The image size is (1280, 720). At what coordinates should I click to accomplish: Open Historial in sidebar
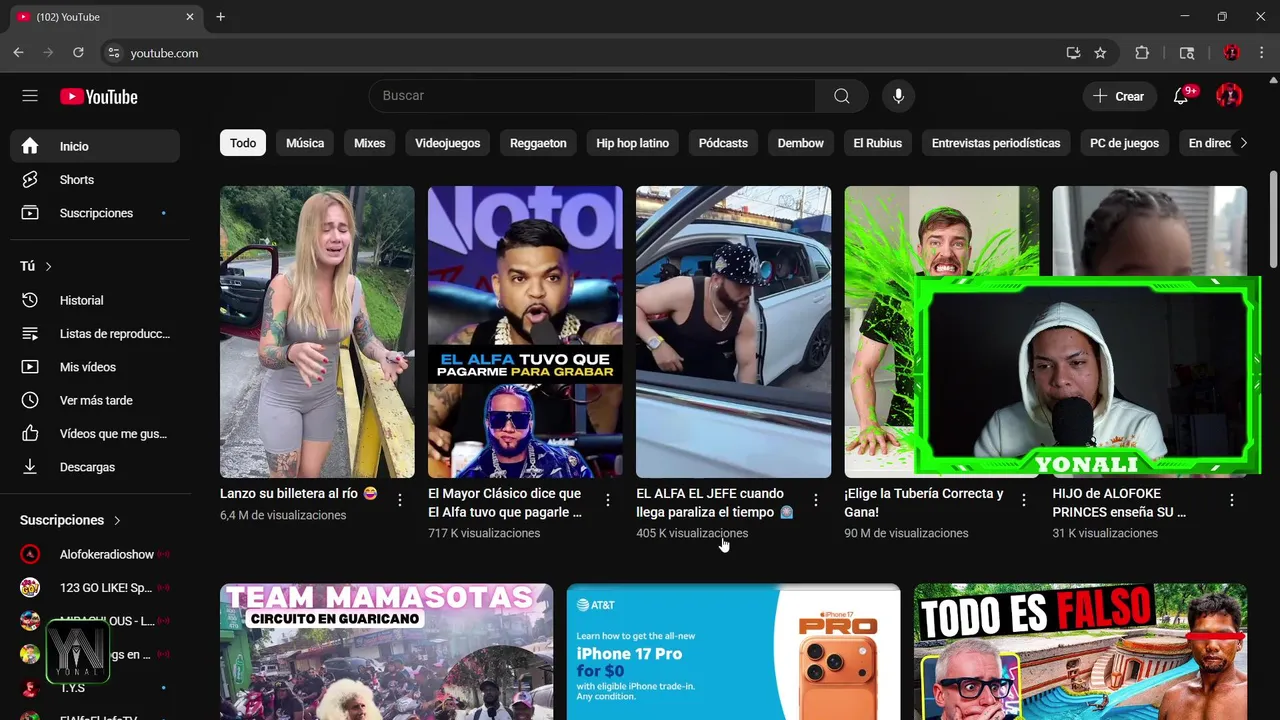point(95,300)
